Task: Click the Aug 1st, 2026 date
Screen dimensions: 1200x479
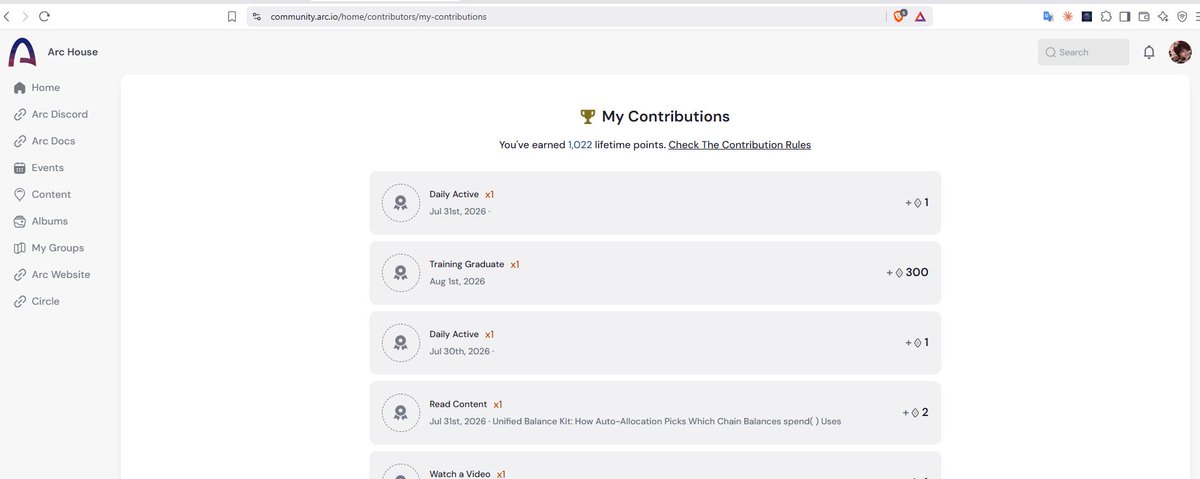Action: click(457, 282)
